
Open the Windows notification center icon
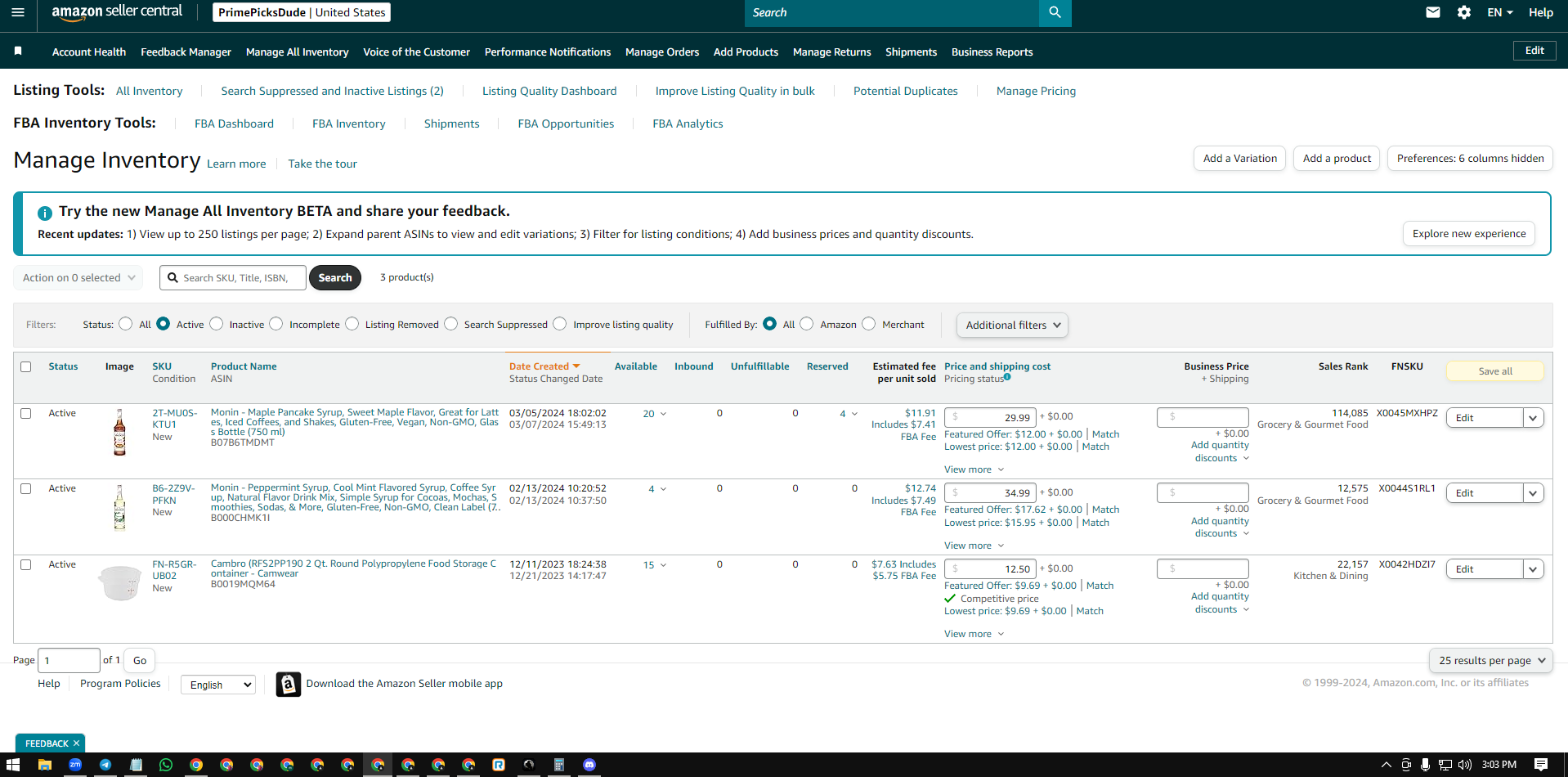coord(1541,765)
